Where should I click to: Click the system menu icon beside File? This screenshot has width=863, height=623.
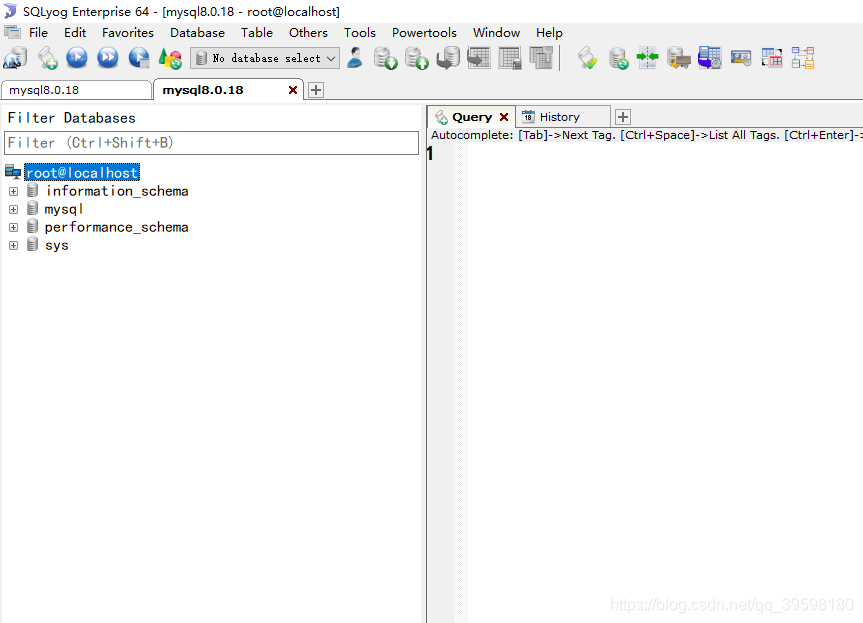tap(12, 32)
